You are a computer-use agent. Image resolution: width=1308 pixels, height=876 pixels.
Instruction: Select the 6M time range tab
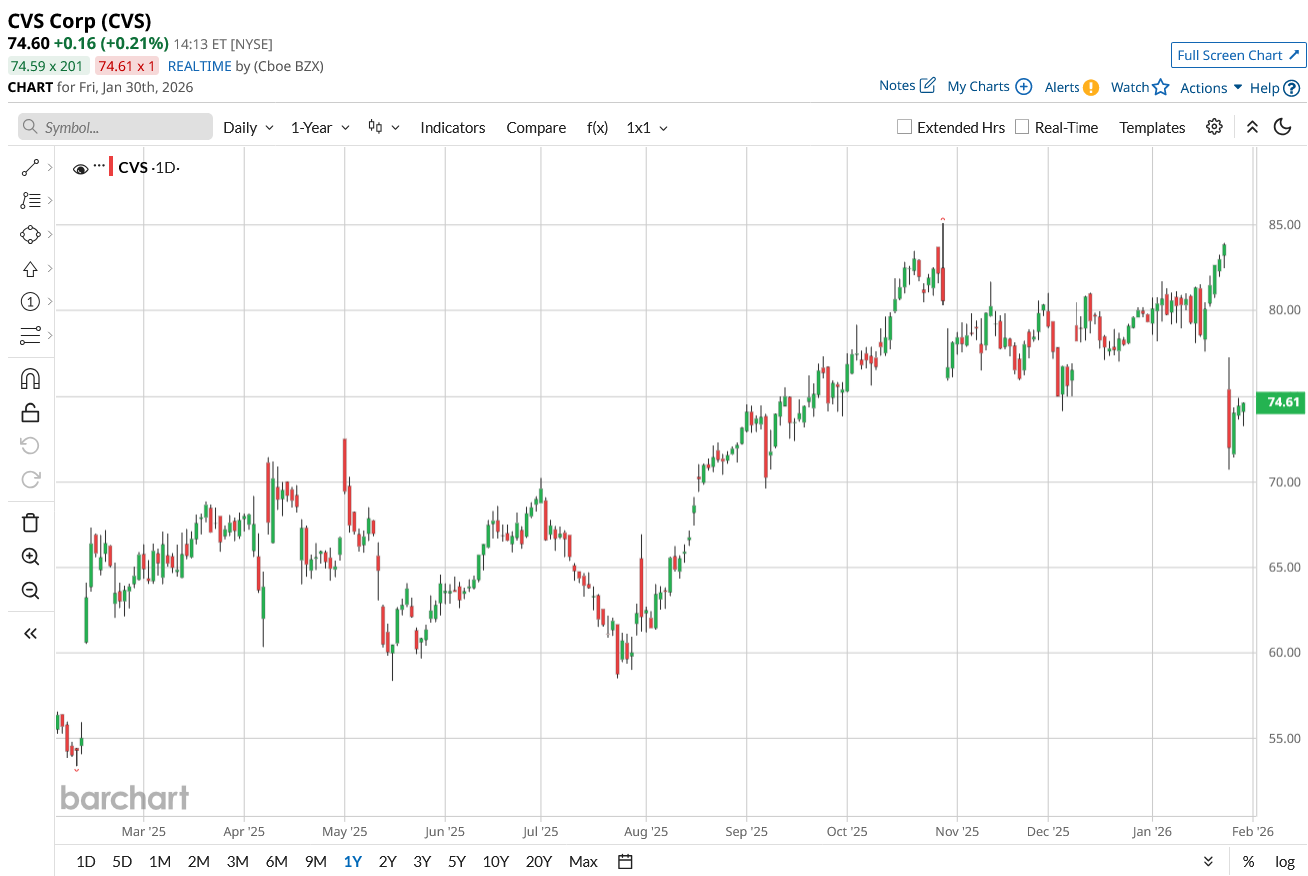click(x=277, y=861)
